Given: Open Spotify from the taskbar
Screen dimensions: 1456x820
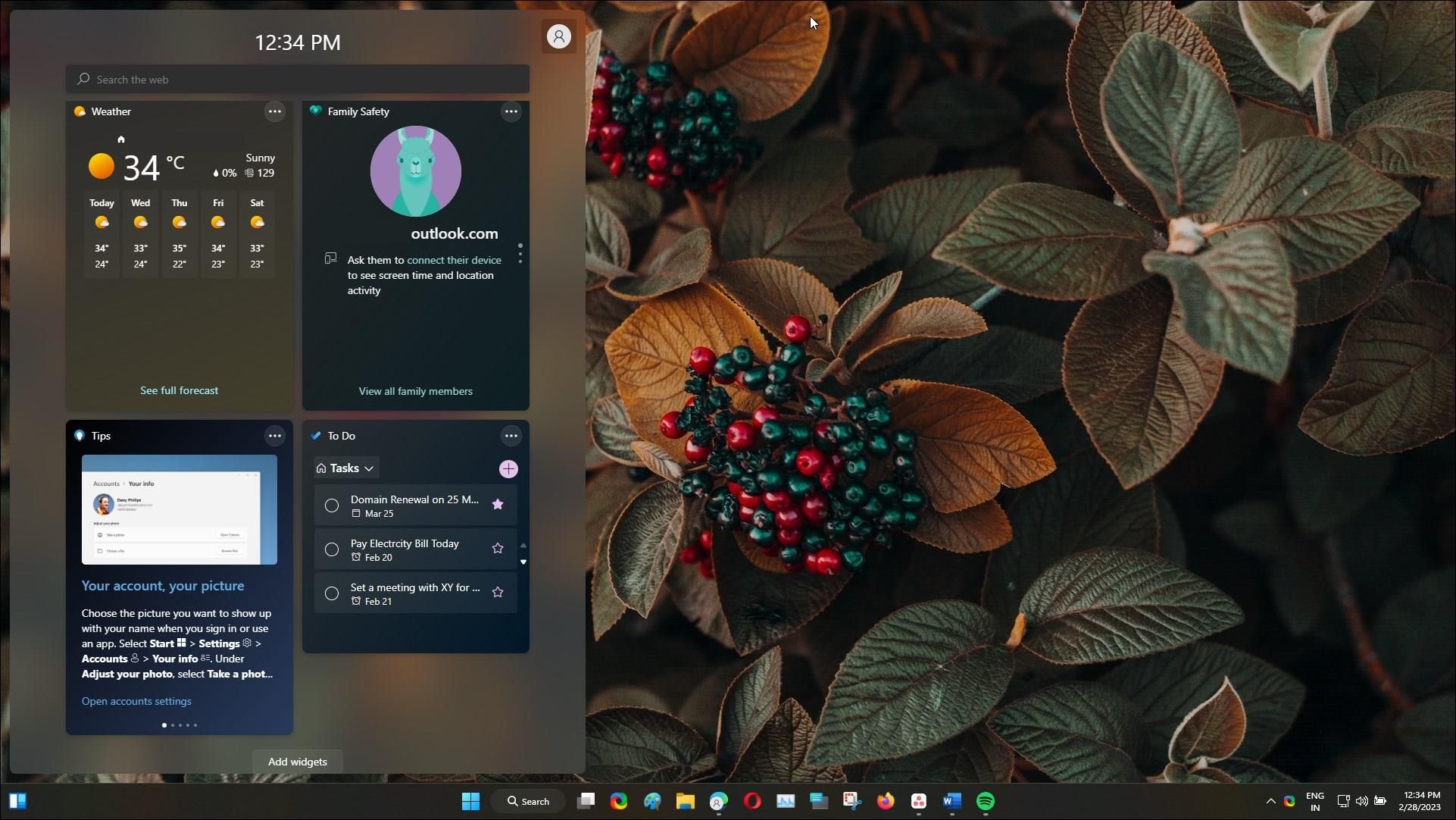Looking at the screenshot, I should click(x=985, y=801).
